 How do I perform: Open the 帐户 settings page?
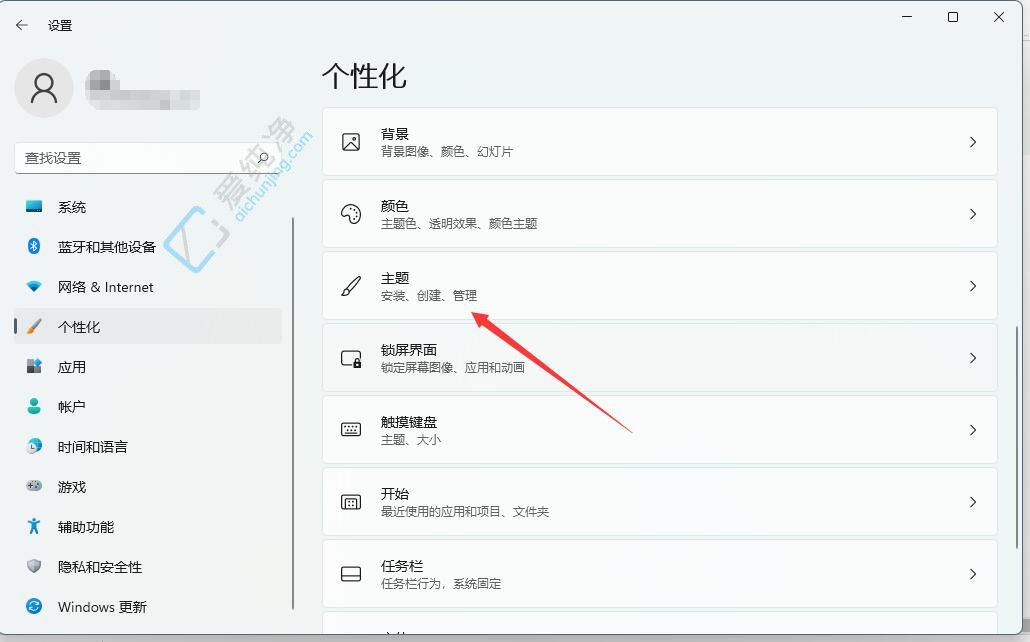coord(71,406)
